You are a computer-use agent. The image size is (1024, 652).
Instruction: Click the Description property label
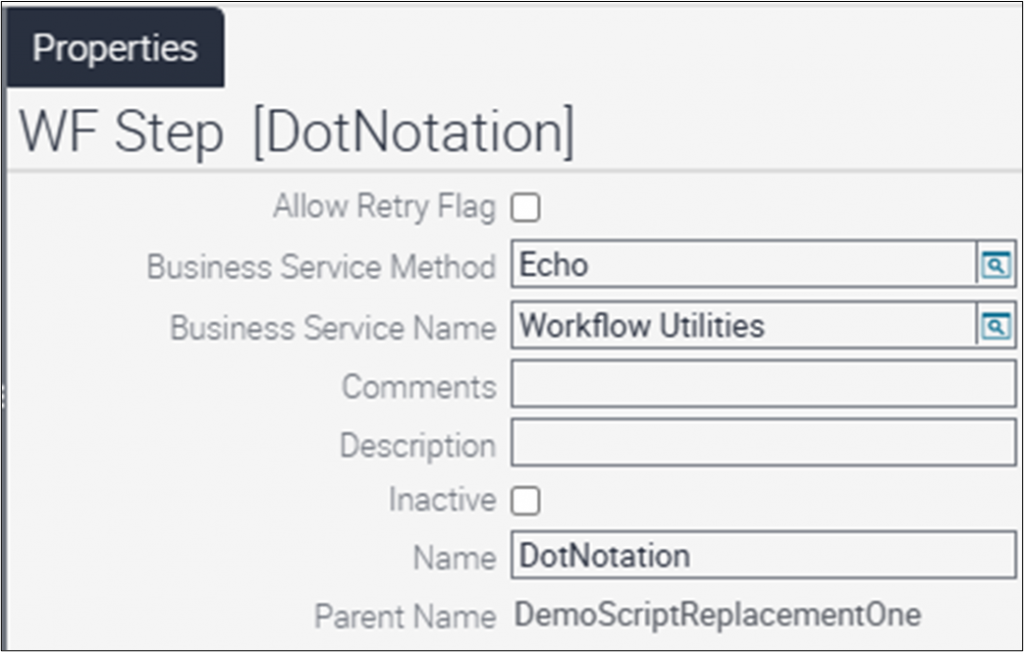pyautogui.click(x=417, y=445)
